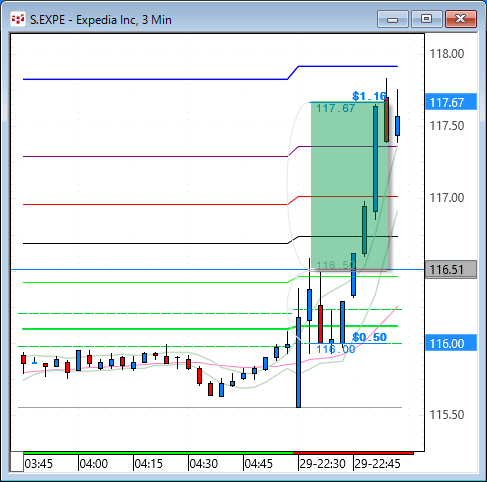The width and height of the screenshot is (487, 482).
Task: Click the tall blue candlestick near 22:30
Action: click(x=298, y=362)
